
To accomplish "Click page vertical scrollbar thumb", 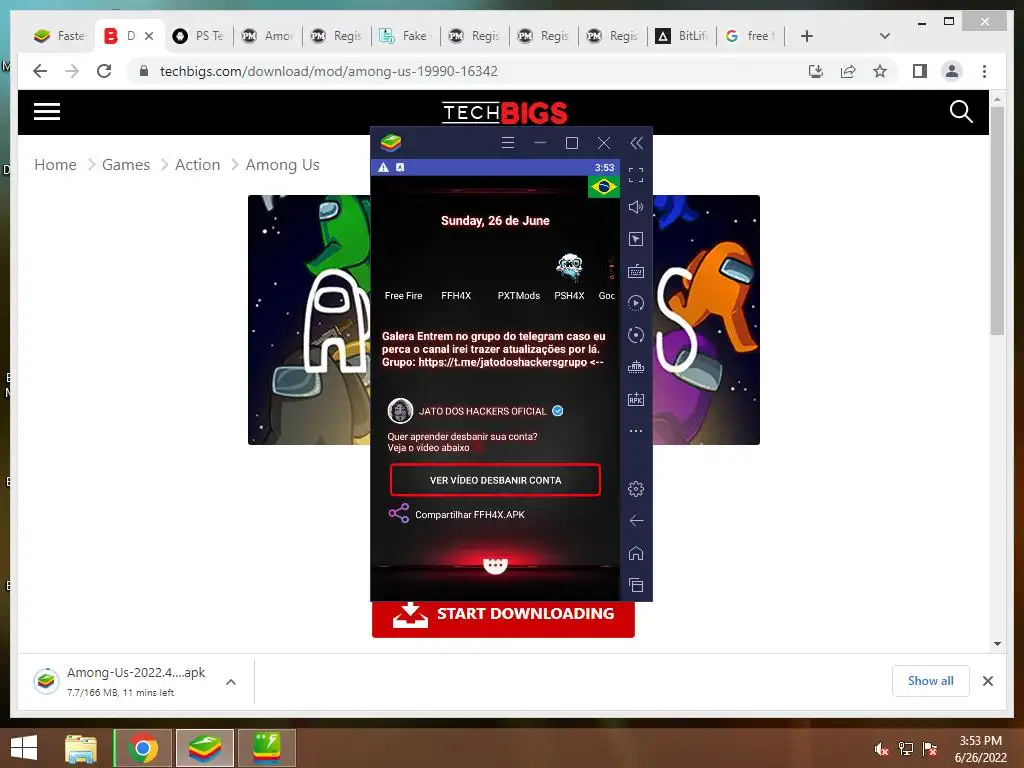I will (x=997, y=221).
